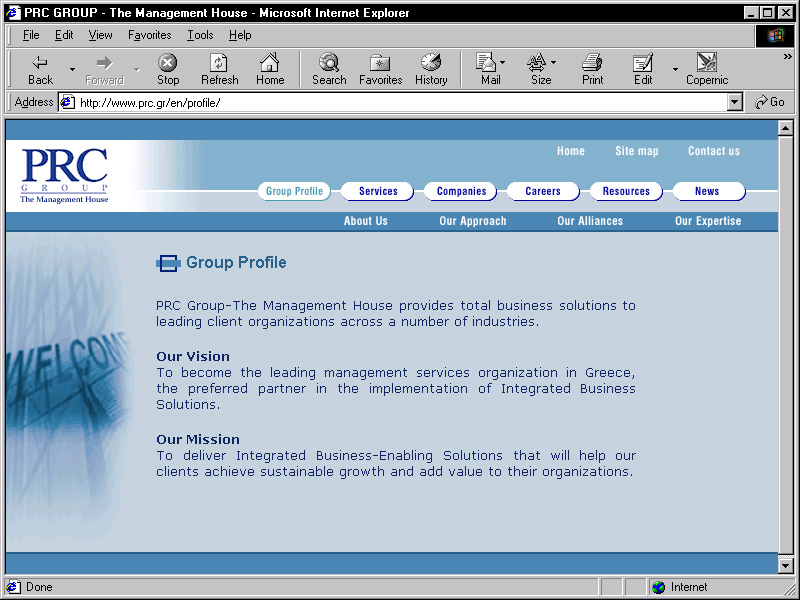800x600 pixels.
Task: Show browsing History from toolbar
Action: tap(431, 69)
